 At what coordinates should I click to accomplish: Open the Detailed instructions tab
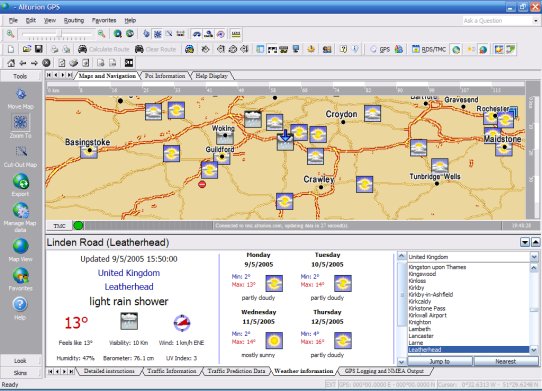[x=109, y=371]
